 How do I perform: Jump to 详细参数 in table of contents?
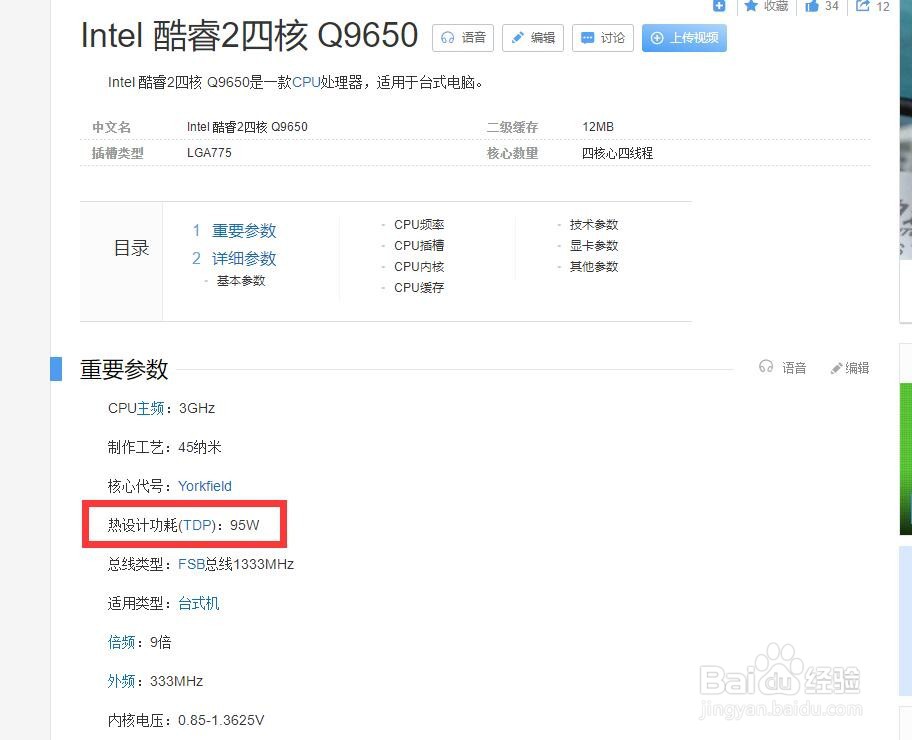pos(244,258)
